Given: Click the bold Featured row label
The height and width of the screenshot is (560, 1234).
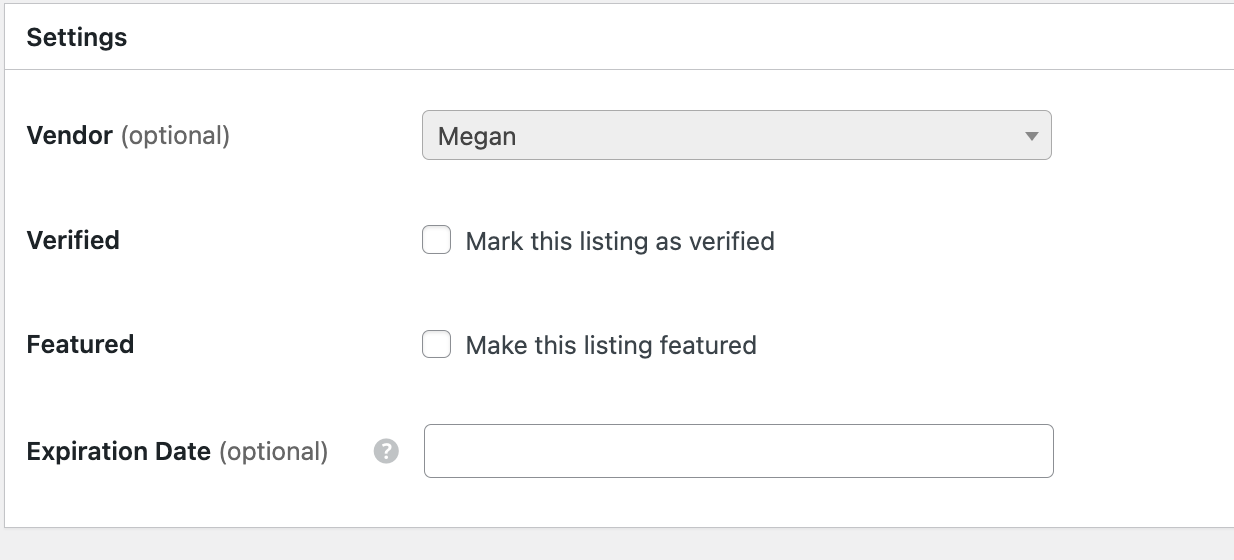Looking at the screenshot, I should 80,344.
